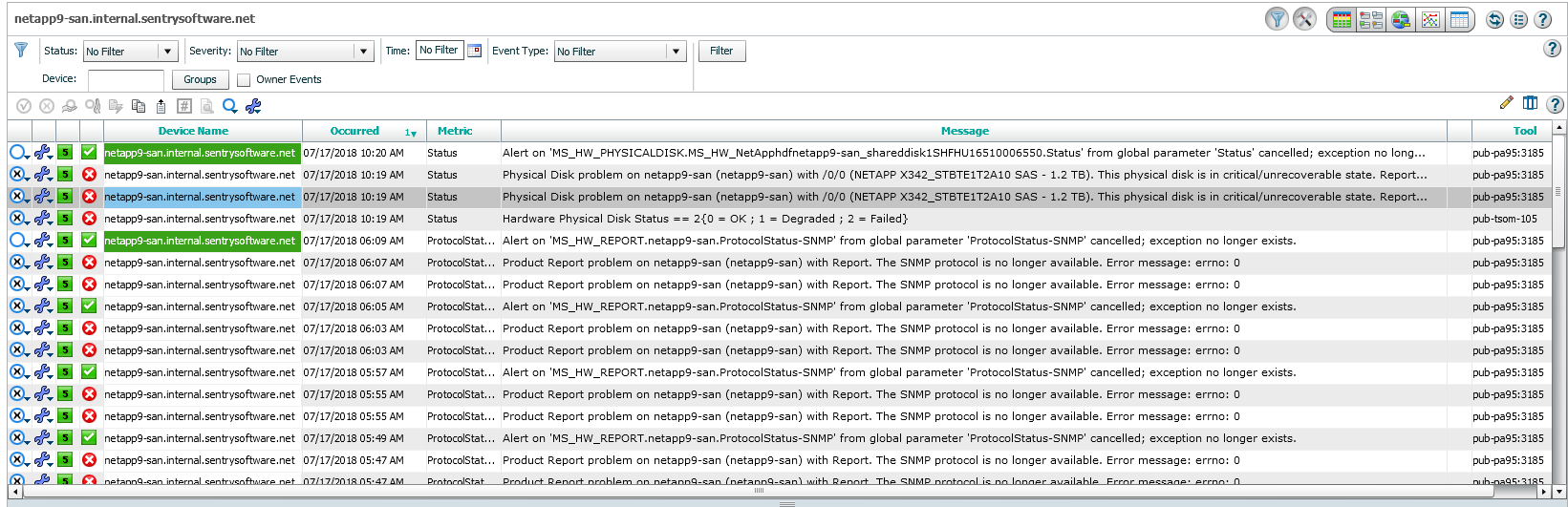Image resolution: width=1568 pixels, height=507 pixels.
Task: Click the green OK severity icon in 06:05 AM row
Action: coord(89,306)
